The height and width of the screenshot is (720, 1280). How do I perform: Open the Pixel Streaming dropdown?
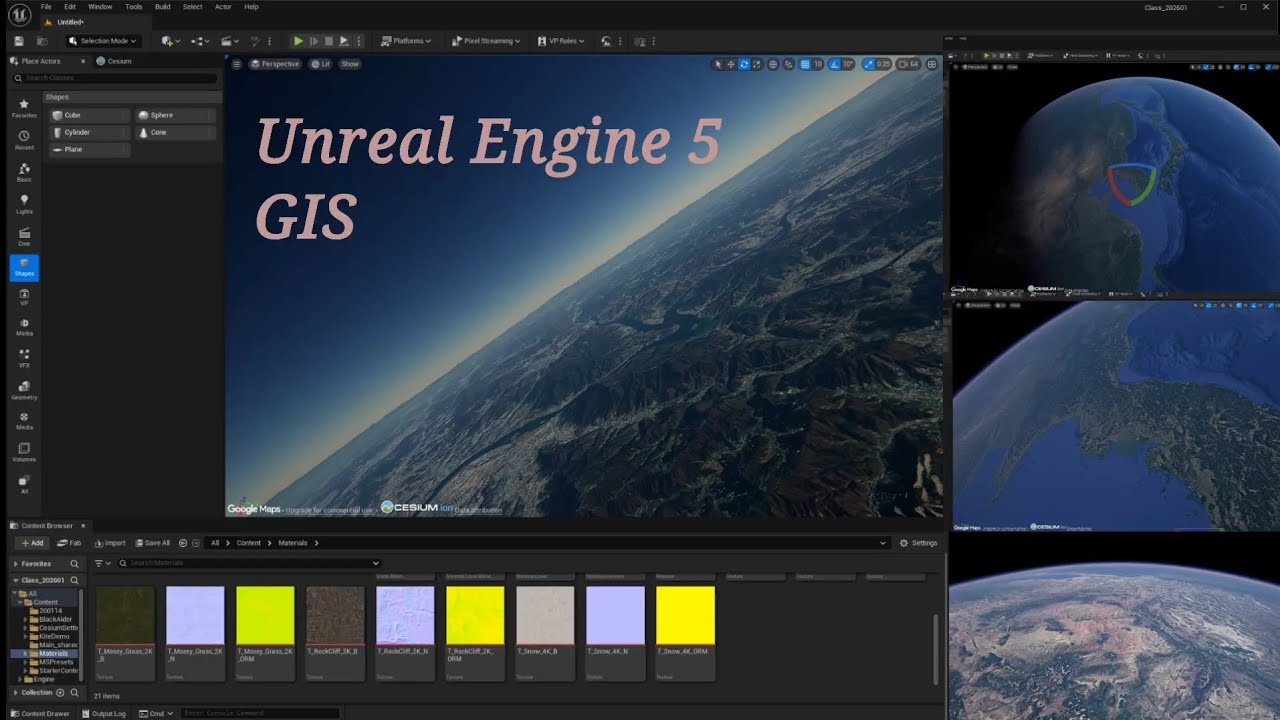(486, 41)
